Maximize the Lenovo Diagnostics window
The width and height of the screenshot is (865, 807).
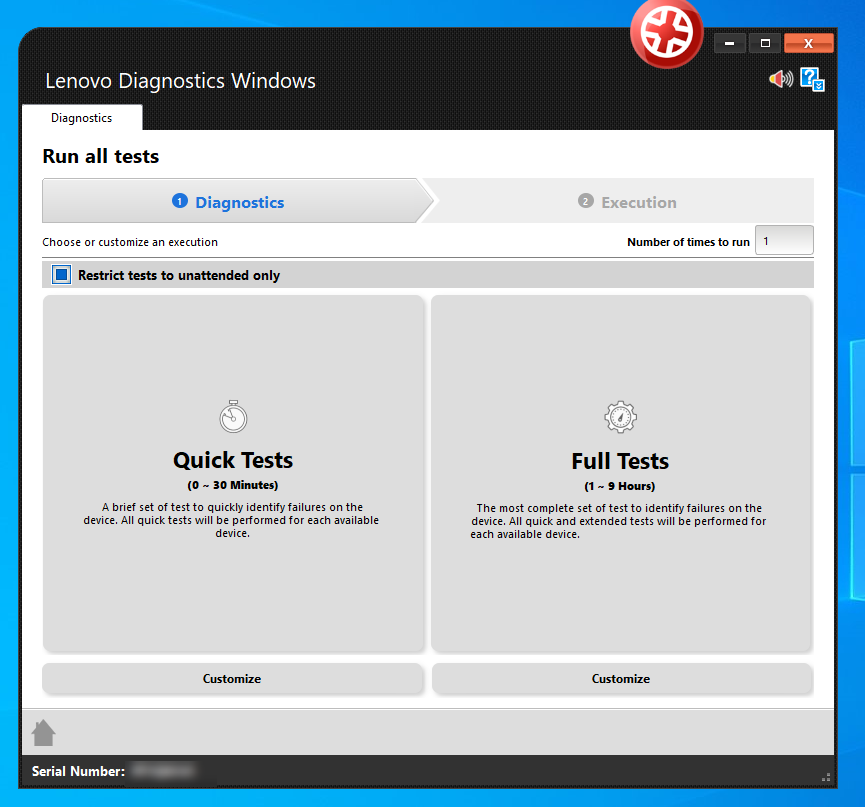(765, 43)
